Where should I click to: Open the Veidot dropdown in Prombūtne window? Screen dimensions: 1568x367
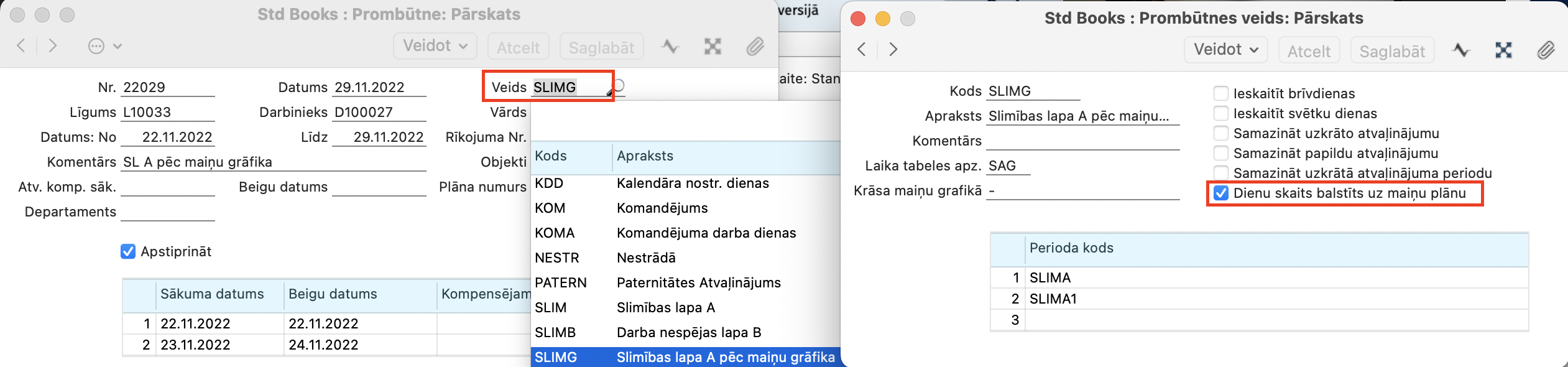(435, 46)
